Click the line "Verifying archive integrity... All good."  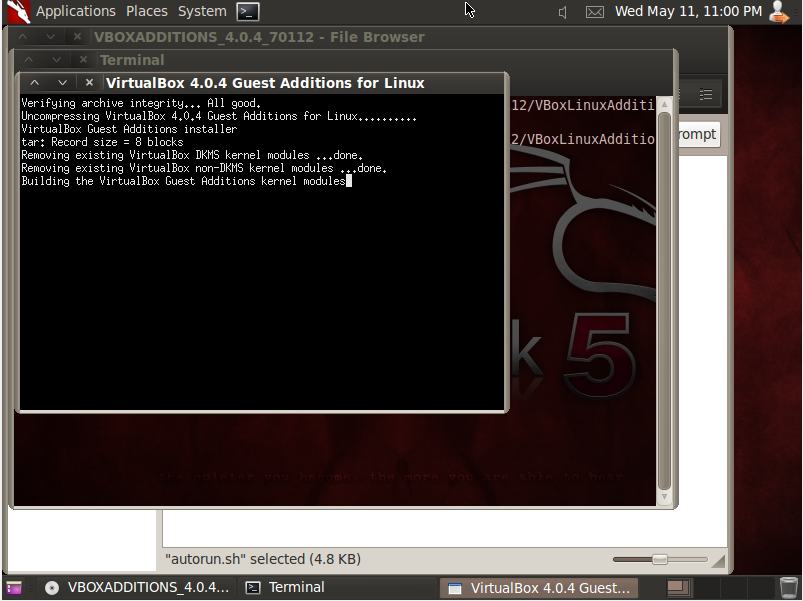[x=141, y=103]
